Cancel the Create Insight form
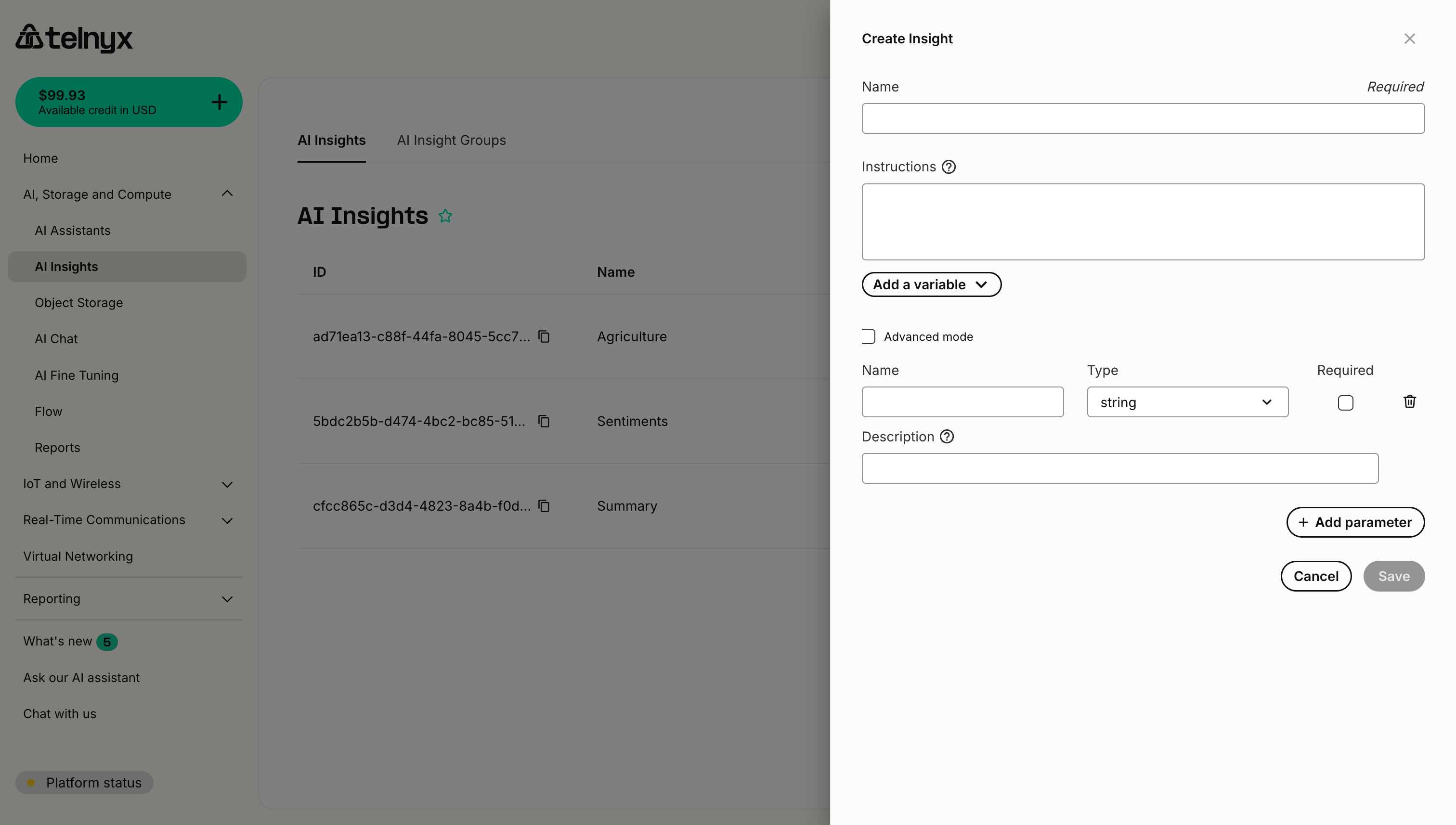Screen dimensions: 1456x825 click(1315, 576)
